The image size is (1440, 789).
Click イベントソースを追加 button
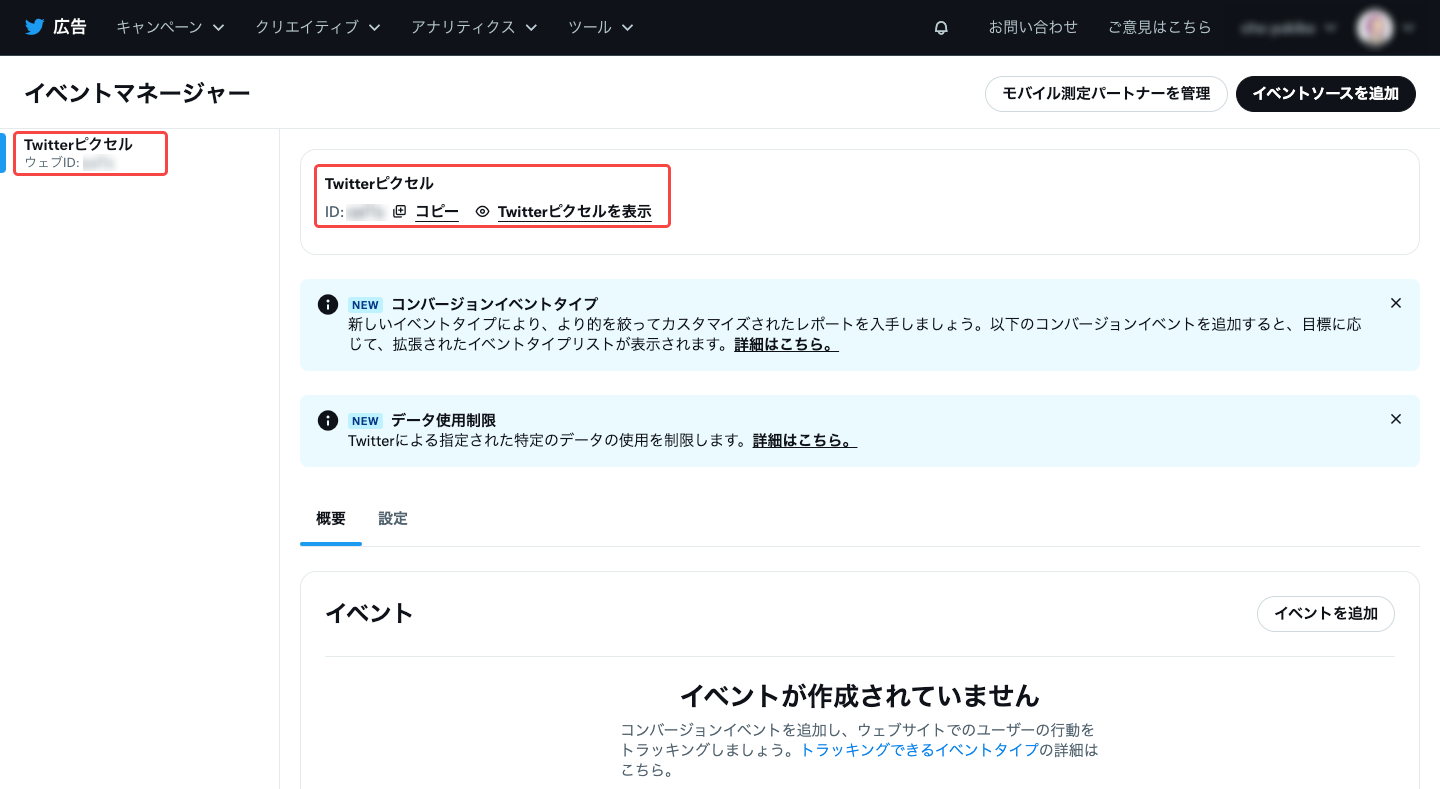coord(1326,94)
